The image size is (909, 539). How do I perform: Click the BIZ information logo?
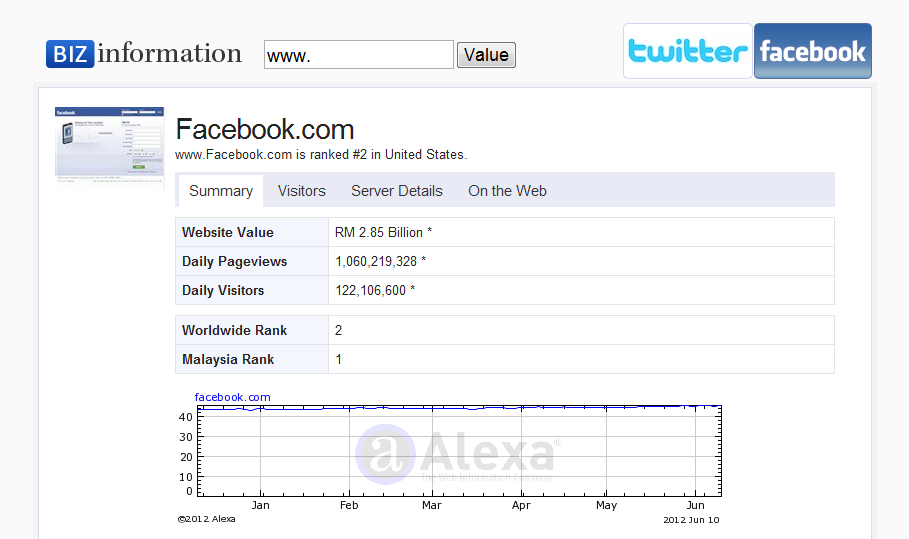coord(144,53)
